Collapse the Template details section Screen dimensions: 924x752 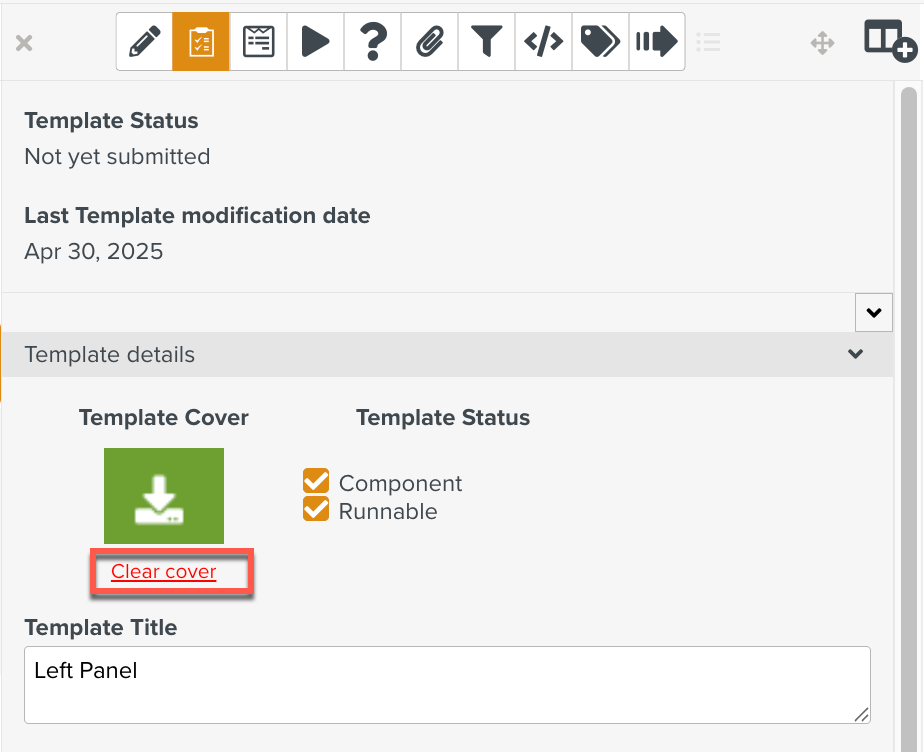click(x=855, y=355)
